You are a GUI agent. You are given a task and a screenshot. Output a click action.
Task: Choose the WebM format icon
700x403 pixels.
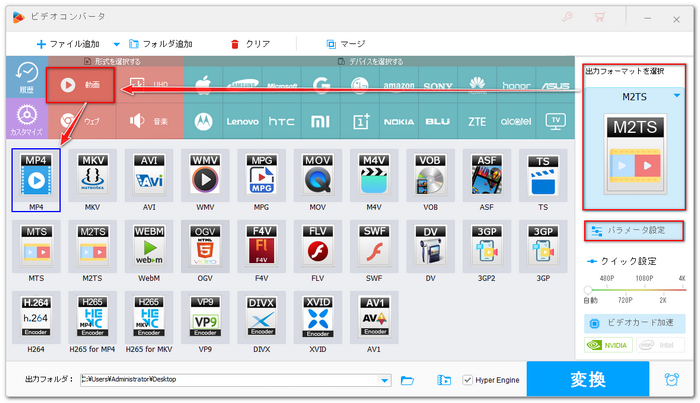(149, 248)
